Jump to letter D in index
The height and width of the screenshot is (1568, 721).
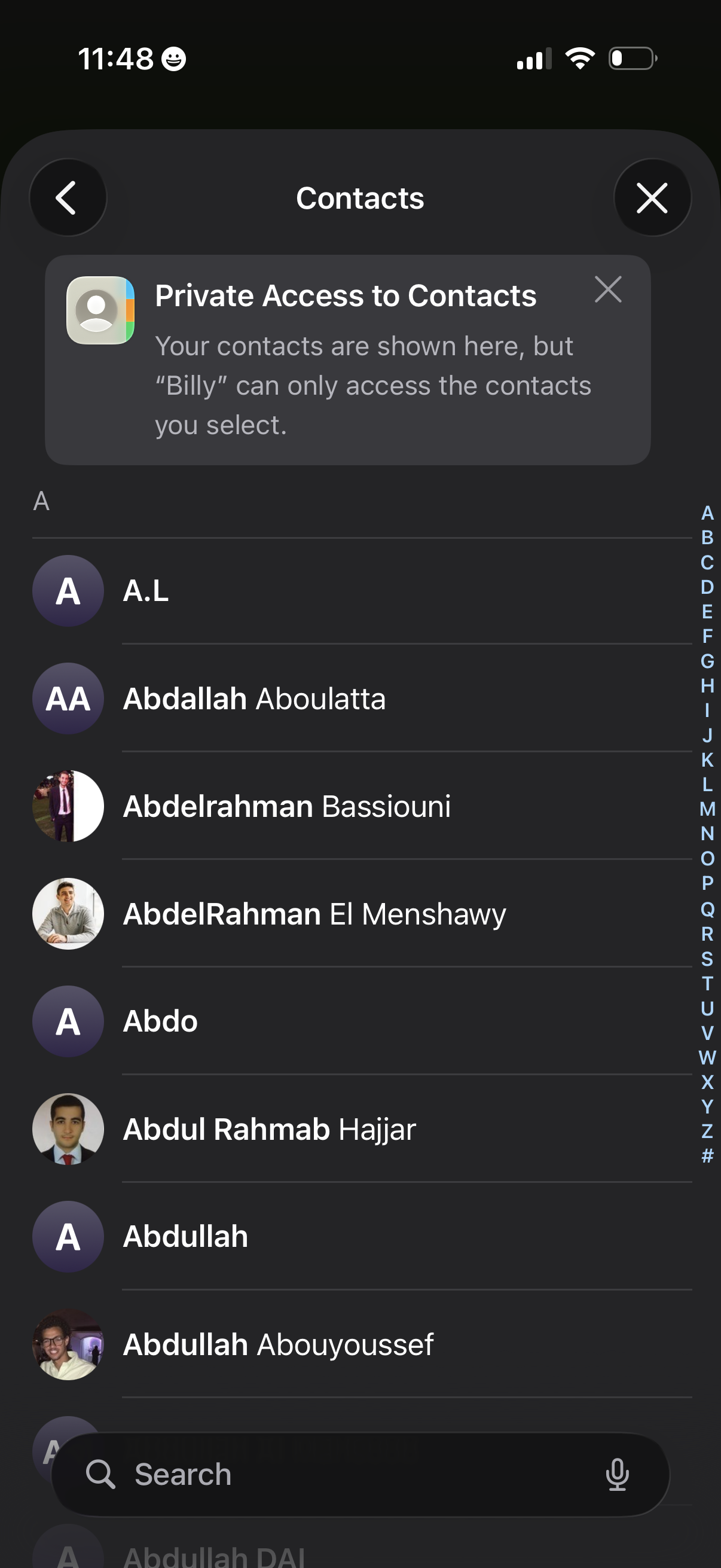coord(707,587)
